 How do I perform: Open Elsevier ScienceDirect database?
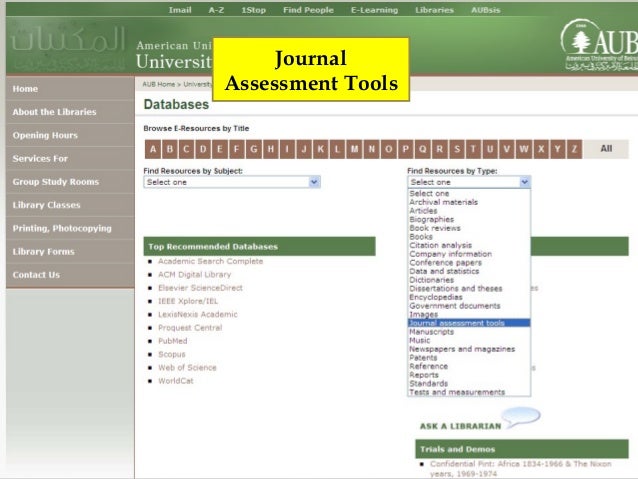point(200,288)
